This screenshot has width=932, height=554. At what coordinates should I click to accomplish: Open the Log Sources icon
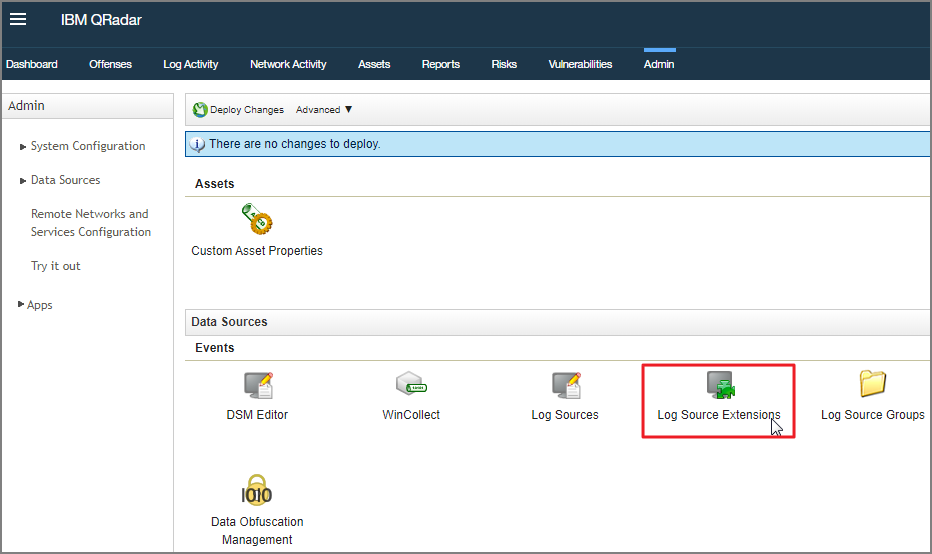[x=566, y=385]
